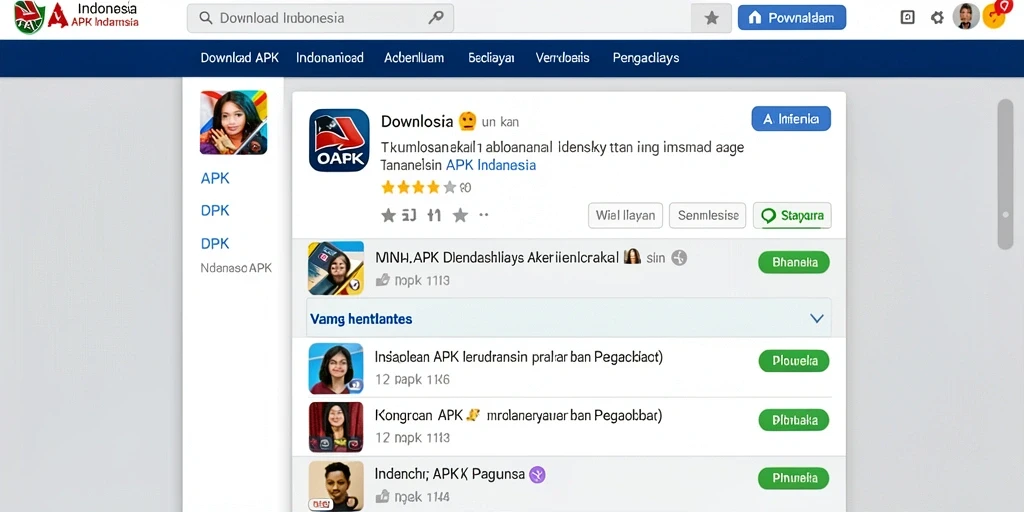Click the globe icon in MNH.APK row
1024x512 pixels.
tap(679, 258)
